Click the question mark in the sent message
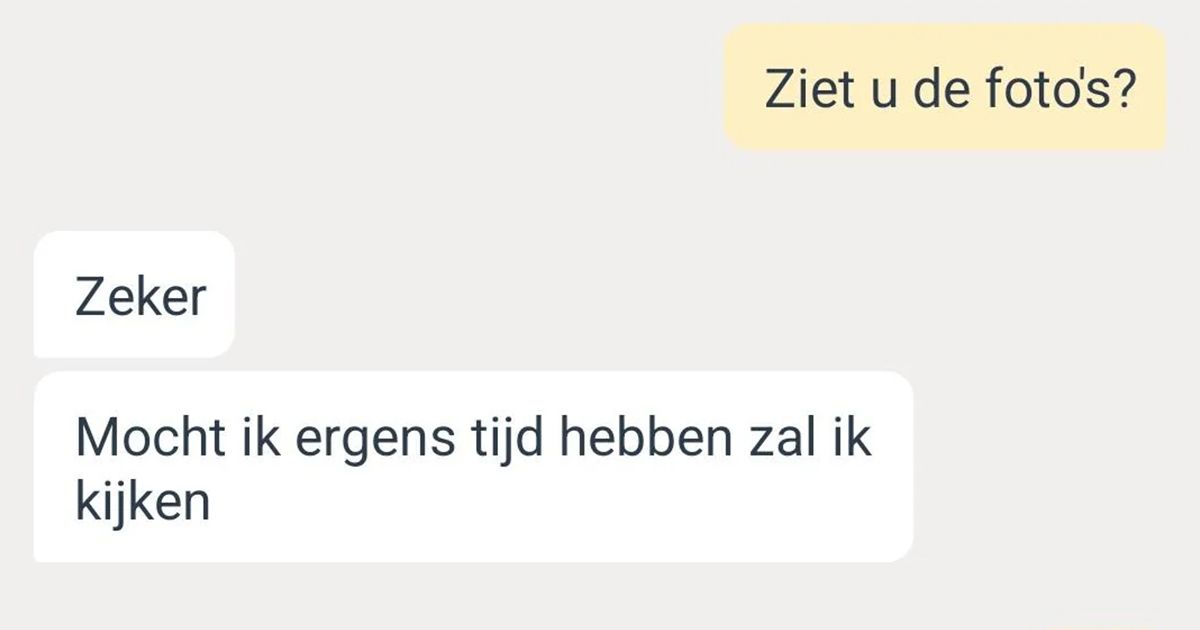This screenshot has width=1200, height=630. tap(1122, 87)
